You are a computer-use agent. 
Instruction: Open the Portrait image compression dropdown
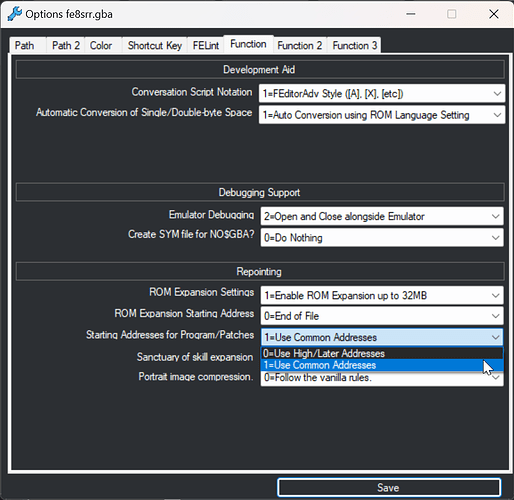[x=382, y=378]
